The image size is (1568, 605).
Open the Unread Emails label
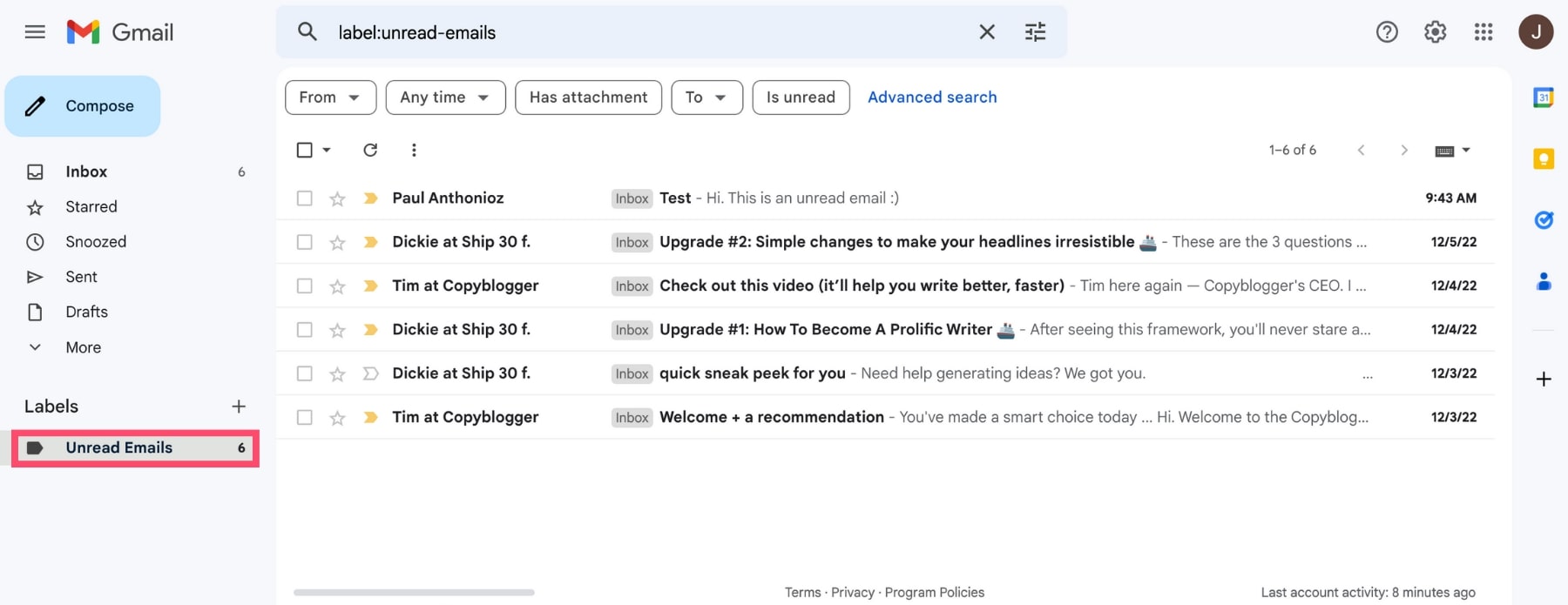click(x=119, y=447)
